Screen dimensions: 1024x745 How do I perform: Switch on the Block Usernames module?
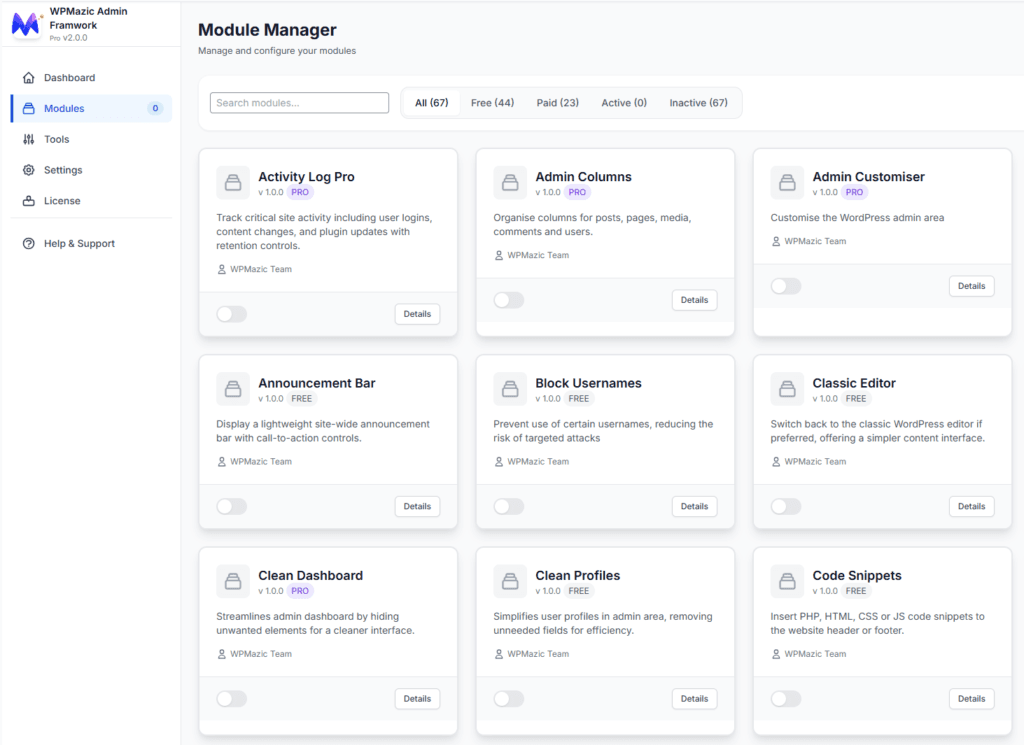tap(509, 507)
